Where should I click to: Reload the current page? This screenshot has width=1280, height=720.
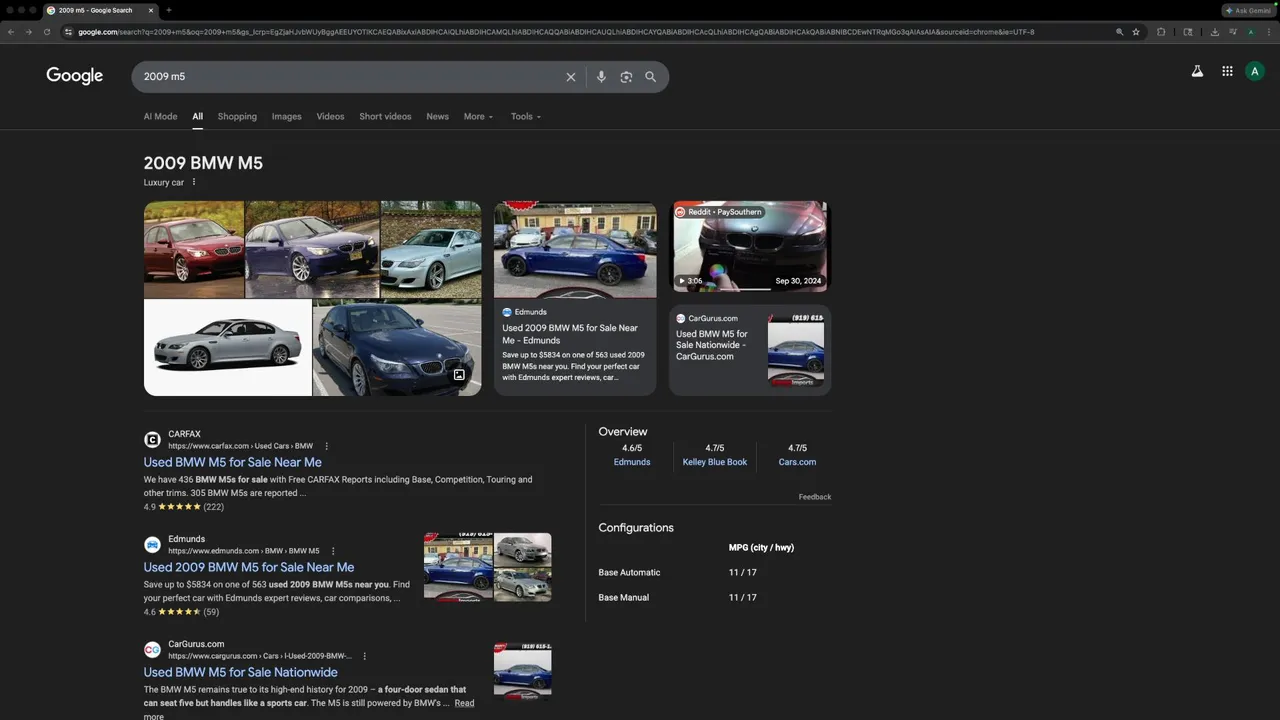(46, 32)
